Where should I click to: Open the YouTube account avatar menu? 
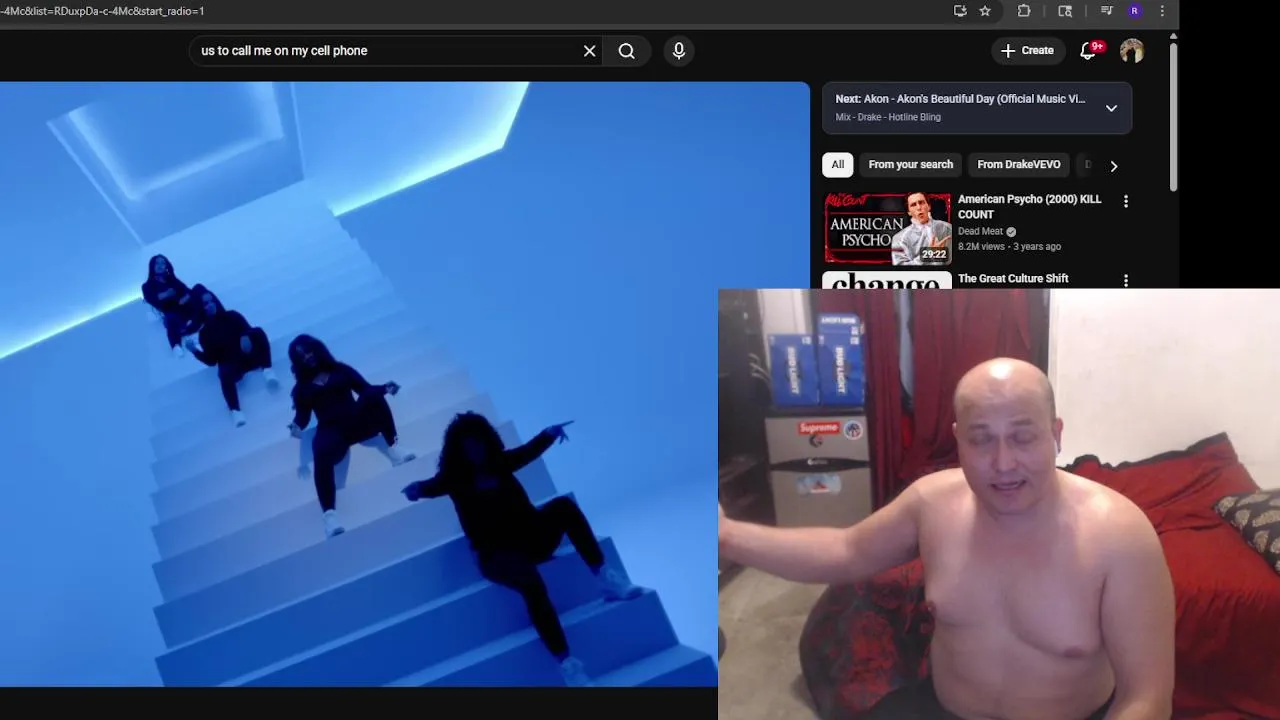[1132, 51]
